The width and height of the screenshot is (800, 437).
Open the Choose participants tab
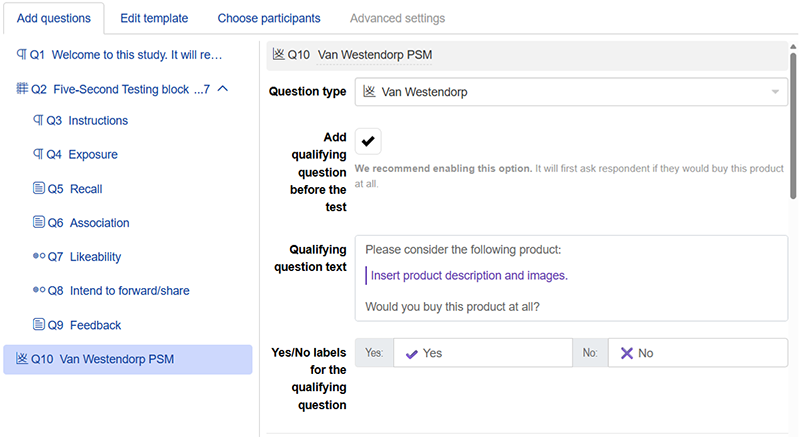pos(269,18)
